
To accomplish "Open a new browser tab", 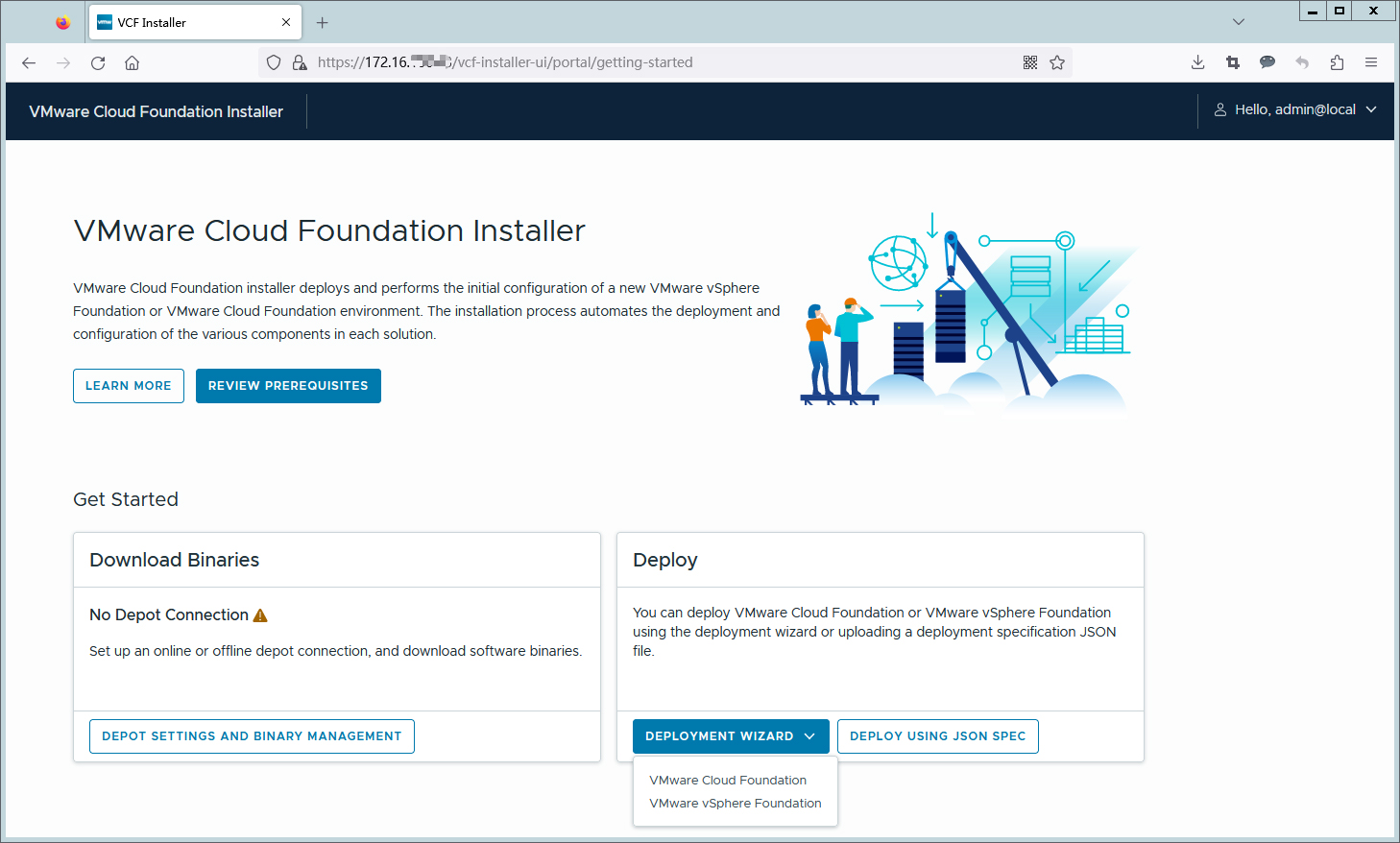I will coord(323,22).
